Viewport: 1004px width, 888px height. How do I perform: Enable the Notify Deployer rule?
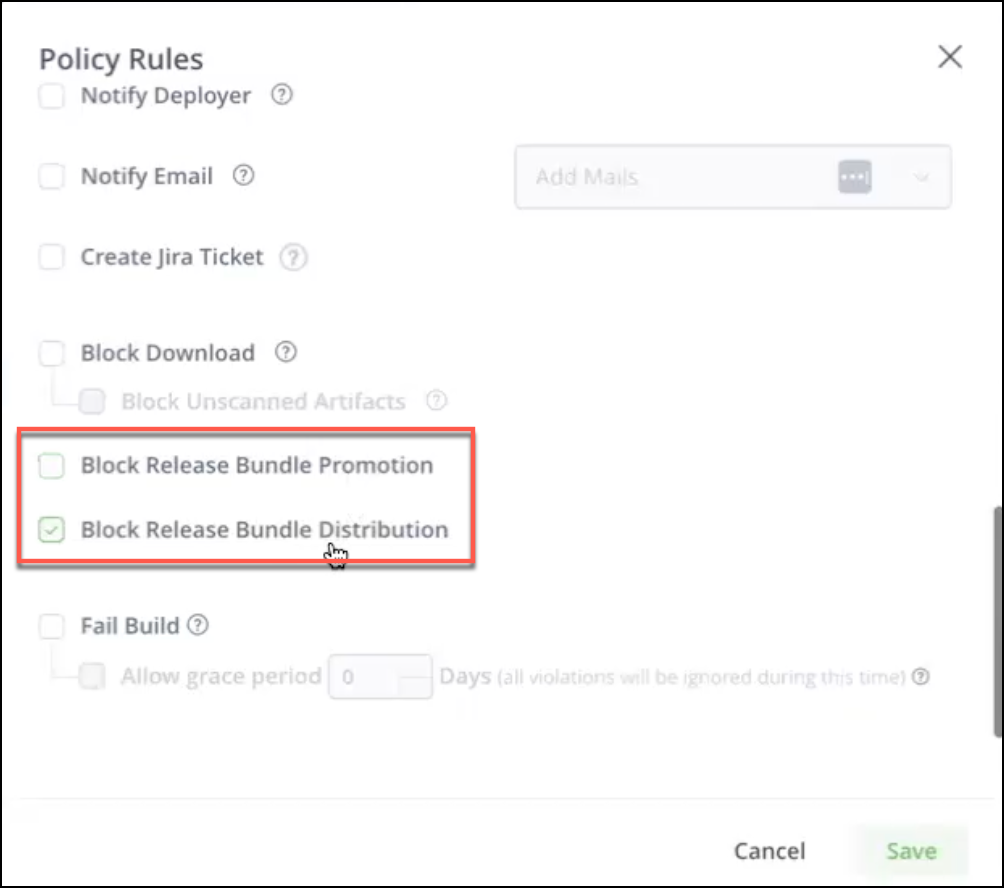pos(51,95)
